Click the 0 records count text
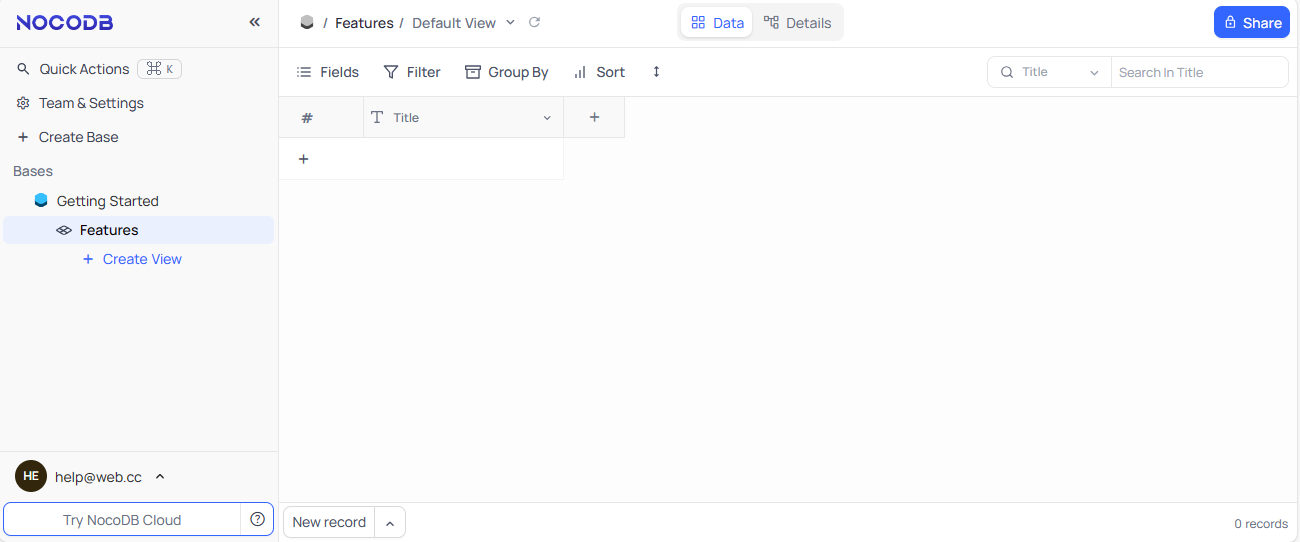 1260,523
